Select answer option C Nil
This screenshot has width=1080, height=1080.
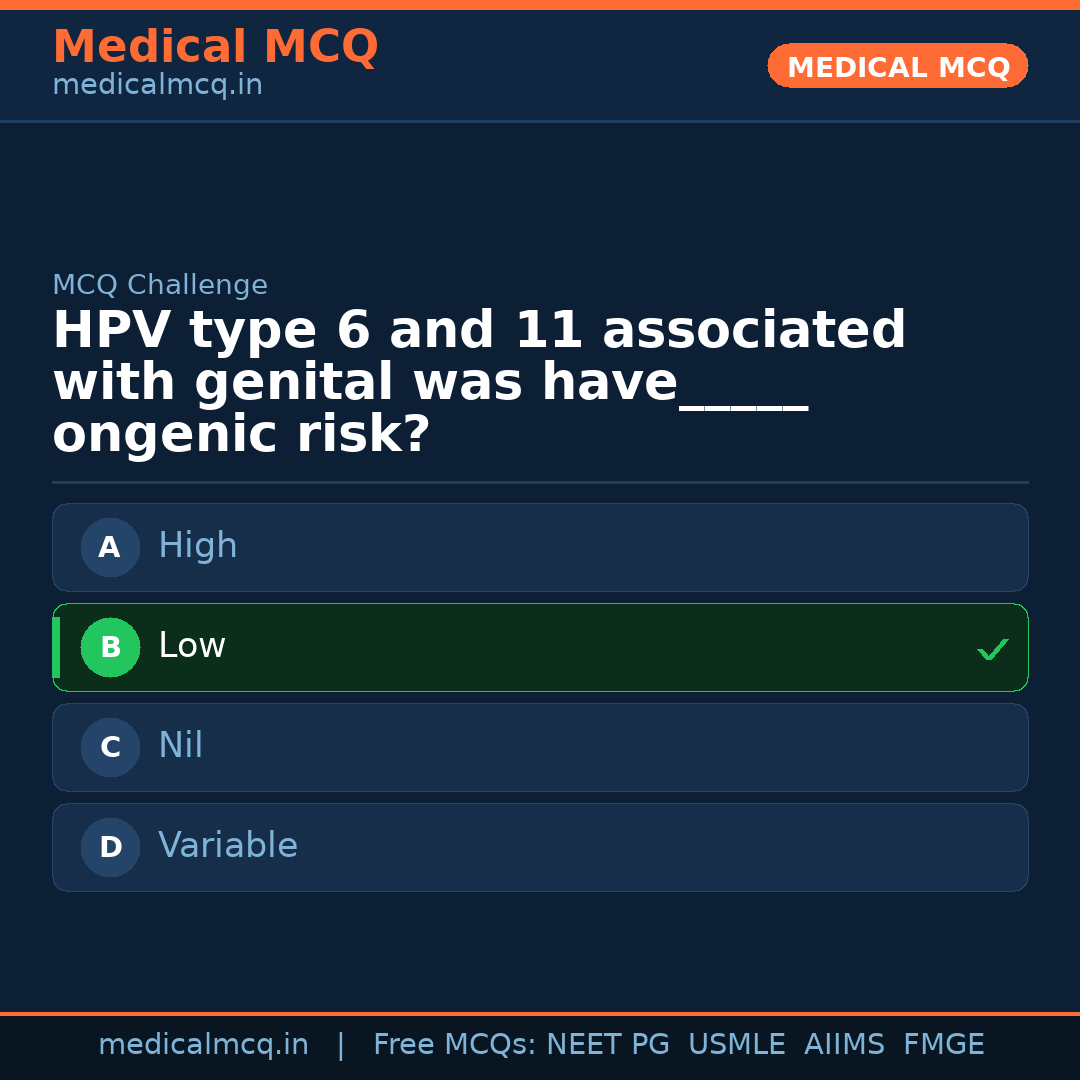(x=540, y=747)
